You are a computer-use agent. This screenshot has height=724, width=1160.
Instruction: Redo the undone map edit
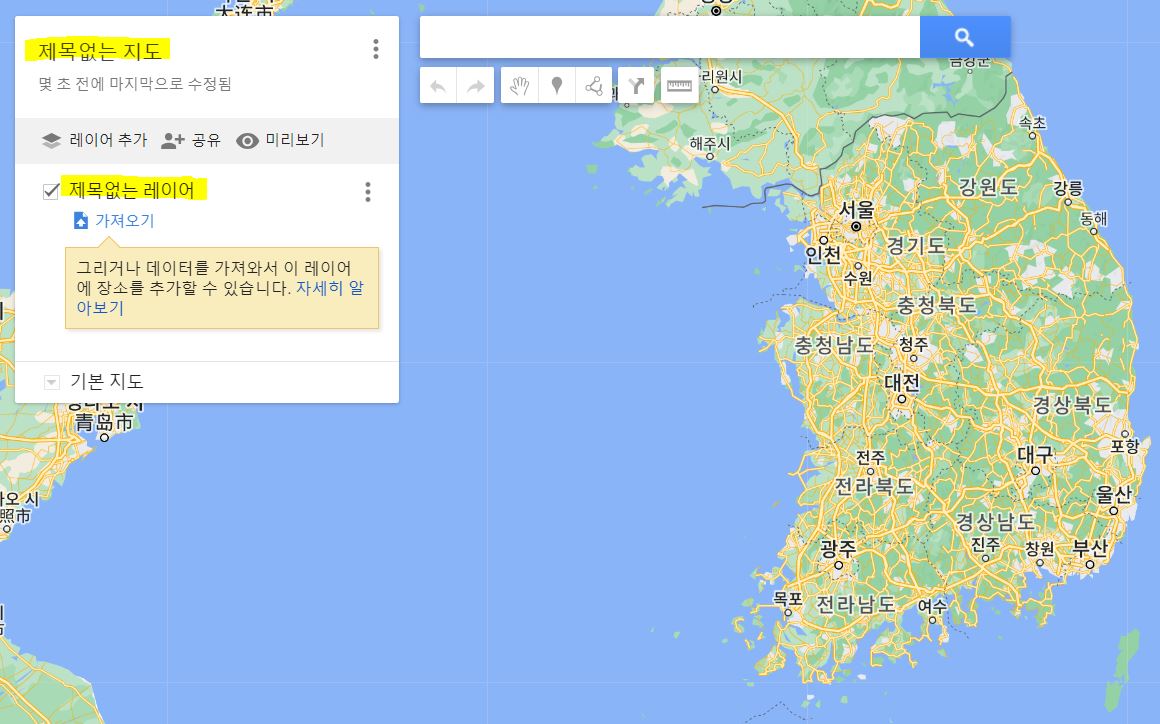[475, 84]
